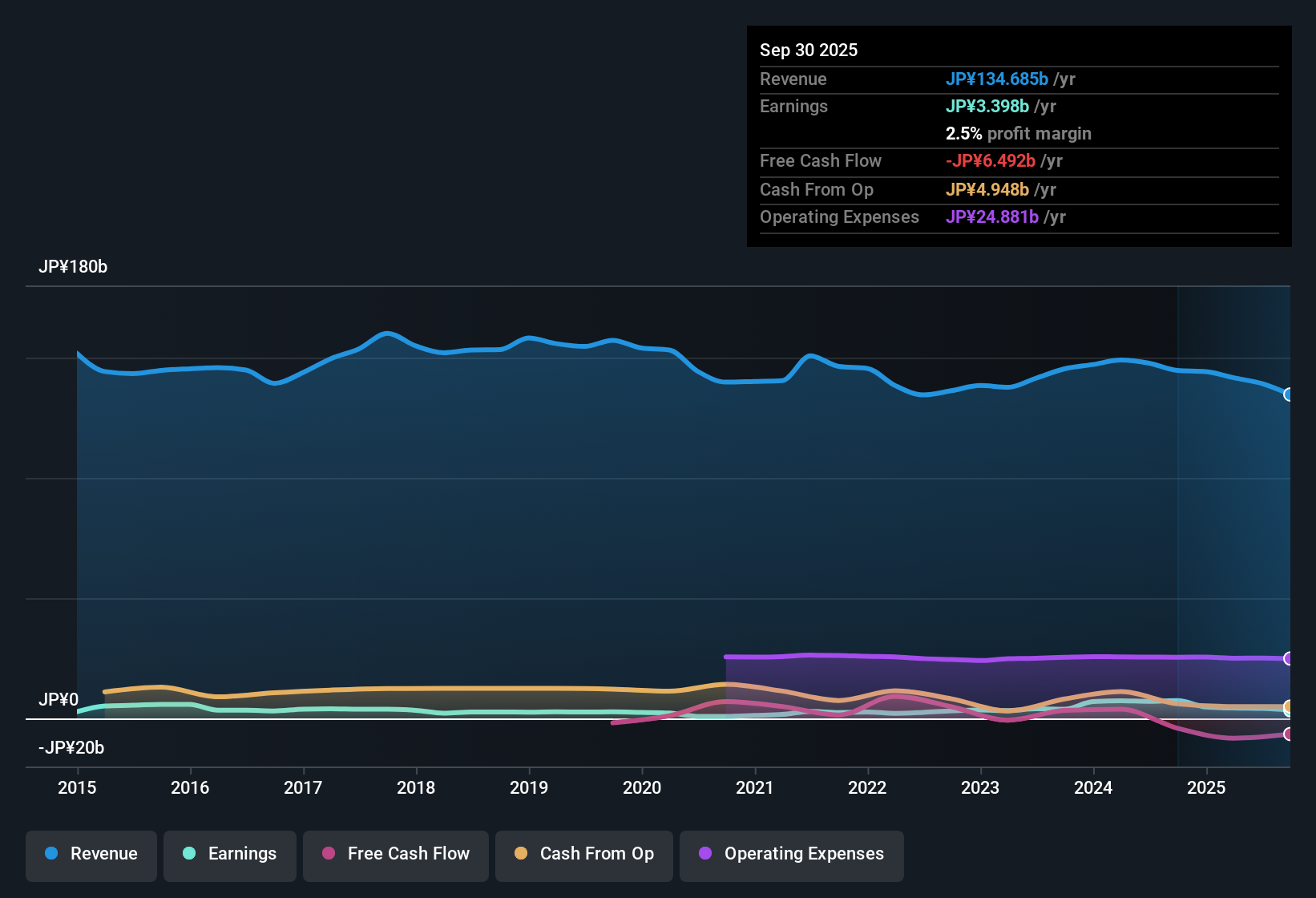The image size is (1316, 898).
Task: Click the Operating Expenses endpoint marker
Action: click(x=1288, y=658)
